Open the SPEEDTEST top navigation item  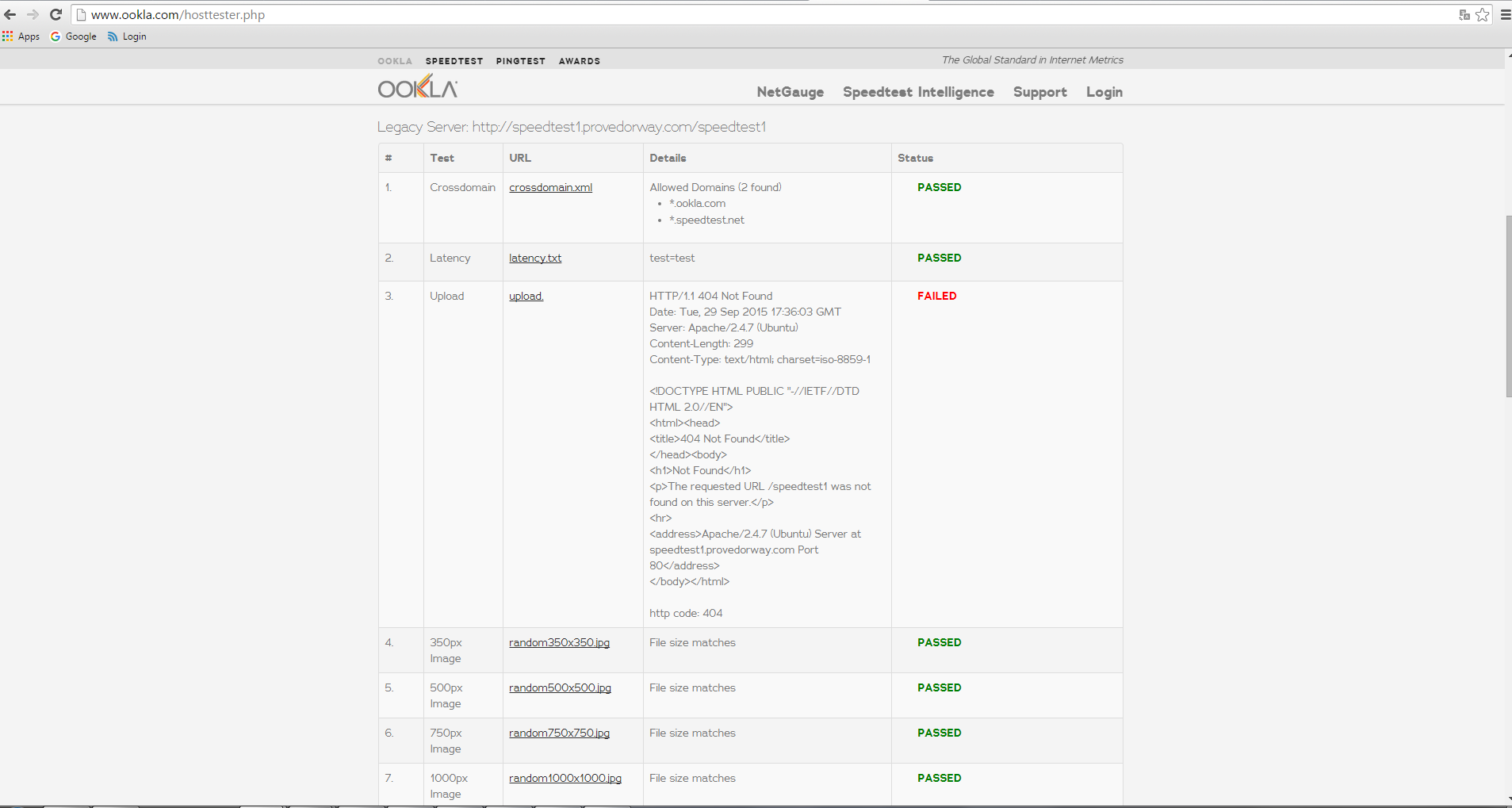coord(454,61)
